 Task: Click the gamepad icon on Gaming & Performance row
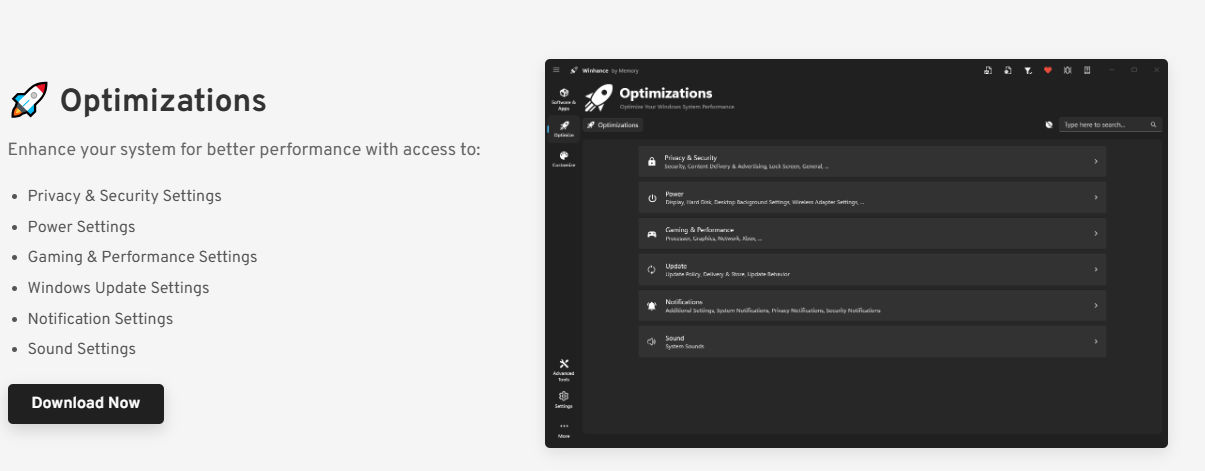652,234
